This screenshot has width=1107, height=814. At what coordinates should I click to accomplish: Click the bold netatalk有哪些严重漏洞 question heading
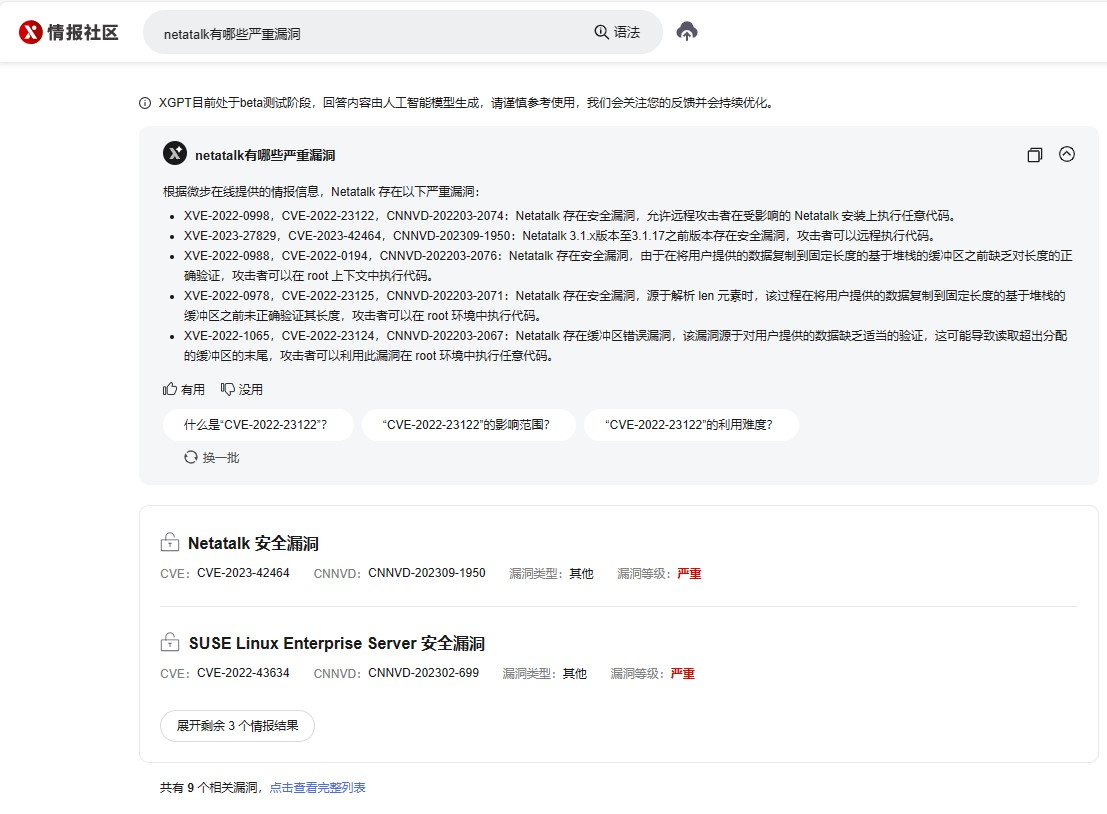pyautogui.click(x=265, y=155)
